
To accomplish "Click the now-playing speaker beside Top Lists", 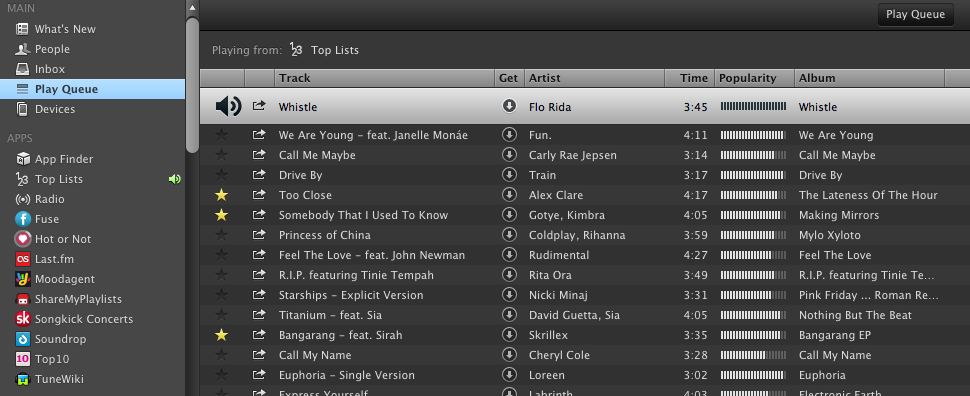I will click(x=175, y=179).
